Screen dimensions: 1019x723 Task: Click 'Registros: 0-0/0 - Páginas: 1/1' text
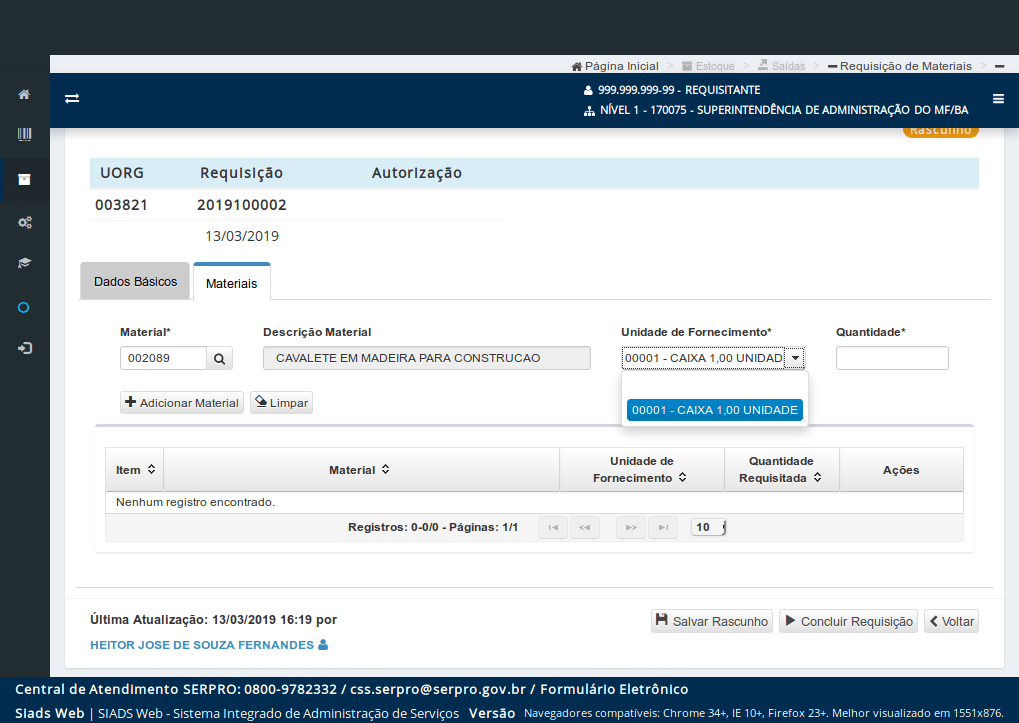pyautogui.click(x=433, y=527)
